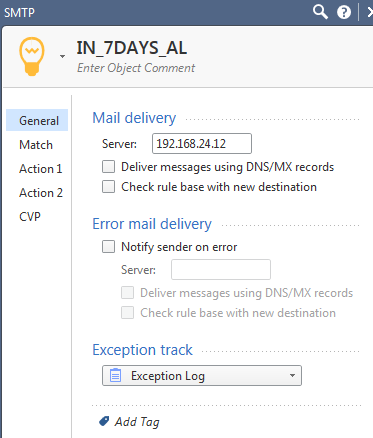Click the Exception track dropdown arrow
This screenshot has height=438, width=373.
292,375
